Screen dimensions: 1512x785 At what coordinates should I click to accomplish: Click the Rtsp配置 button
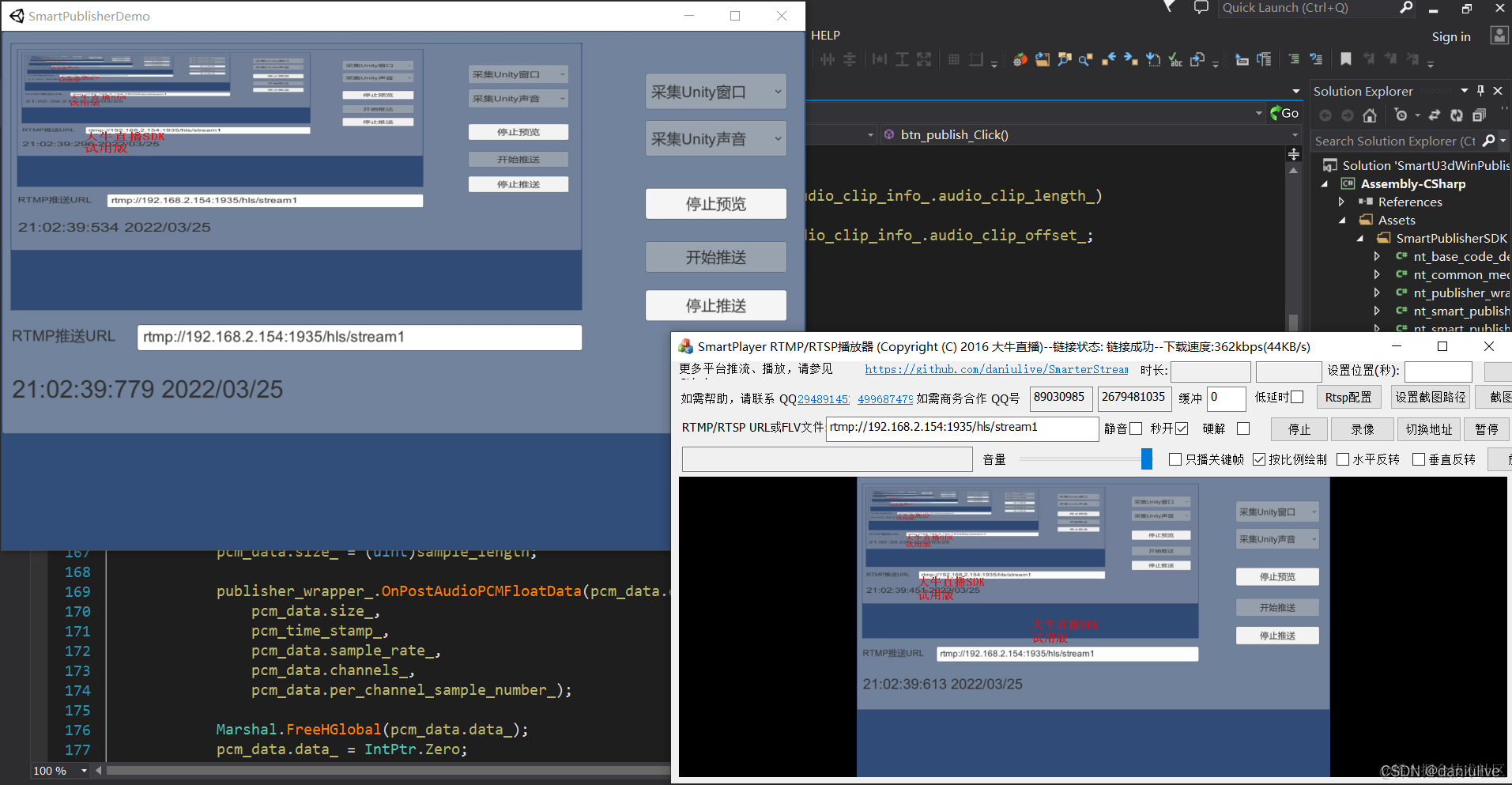coord(1348,397)
